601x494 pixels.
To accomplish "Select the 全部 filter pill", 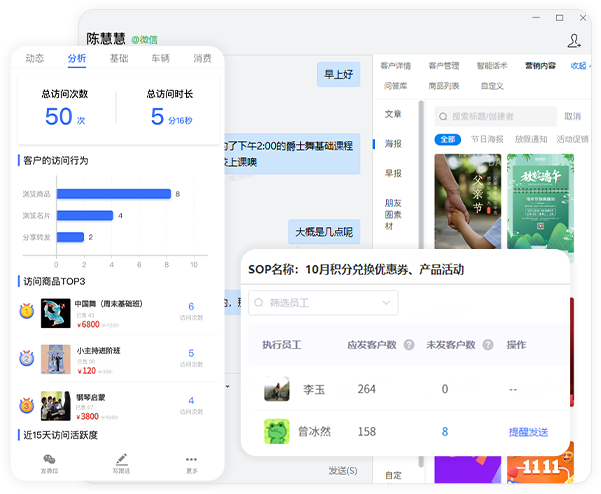I will pyautogui.click(x=448, y=140).
